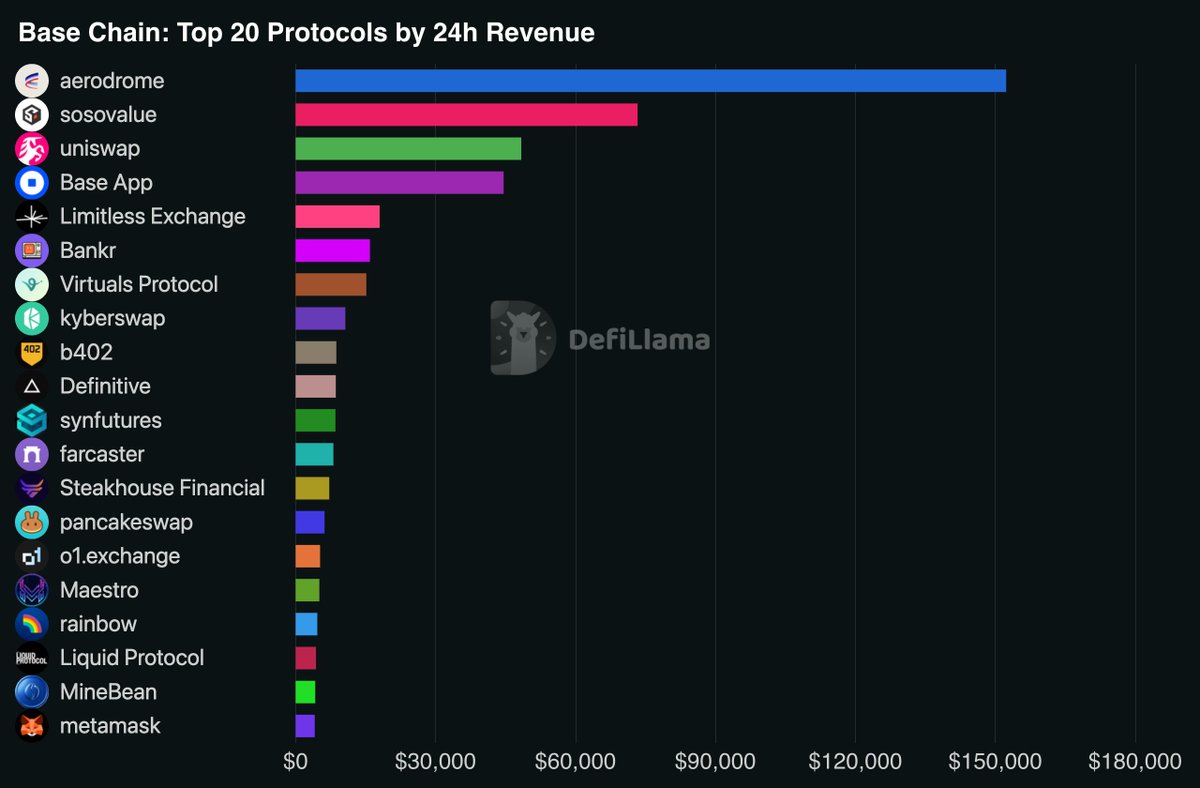Viewport: 1200px width, 788px height.
Task: Click the 'Virtuals Protocol' label text
Action: 139,285
